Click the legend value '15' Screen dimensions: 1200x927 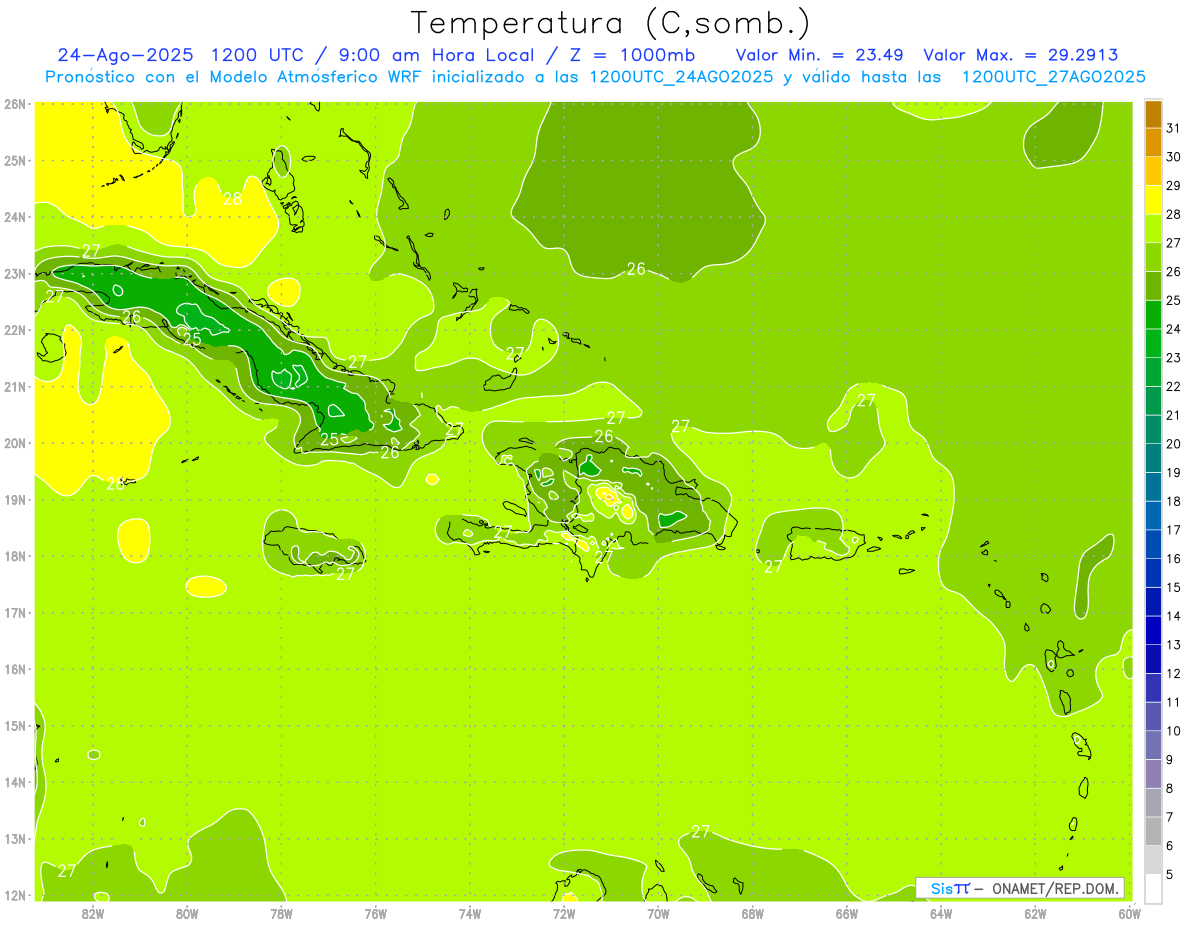1174,587
